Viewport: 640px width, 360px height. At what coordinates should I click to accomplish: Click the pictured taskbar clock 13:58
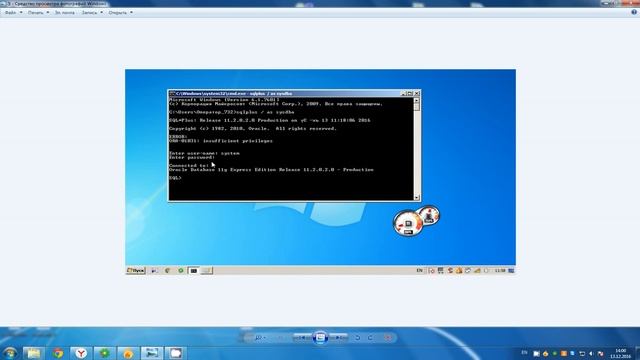point(500,271)
